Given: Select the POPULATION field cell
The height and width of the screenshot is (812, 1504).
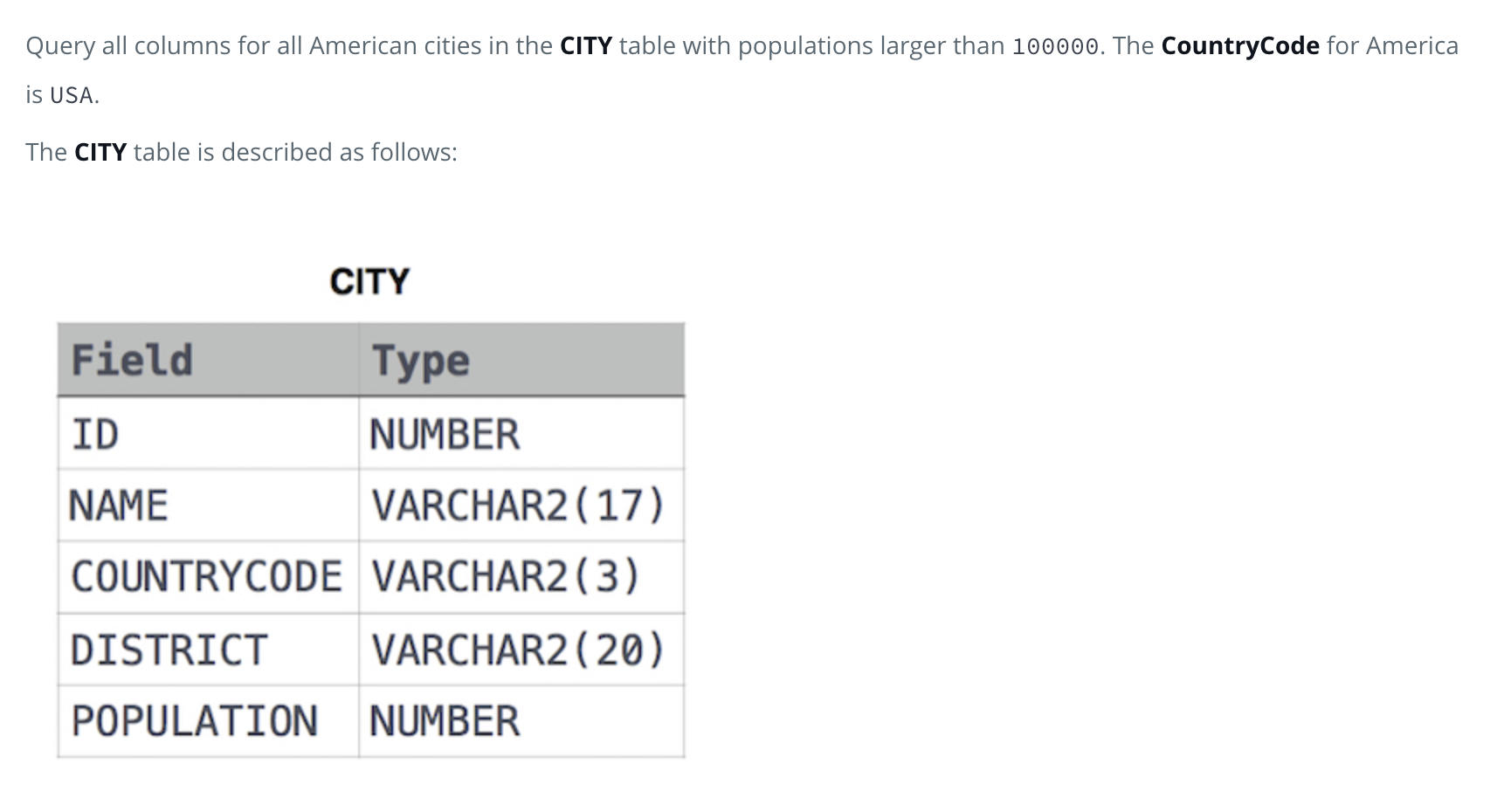Looking at the screenshot, I should click(x=195, y=721).
